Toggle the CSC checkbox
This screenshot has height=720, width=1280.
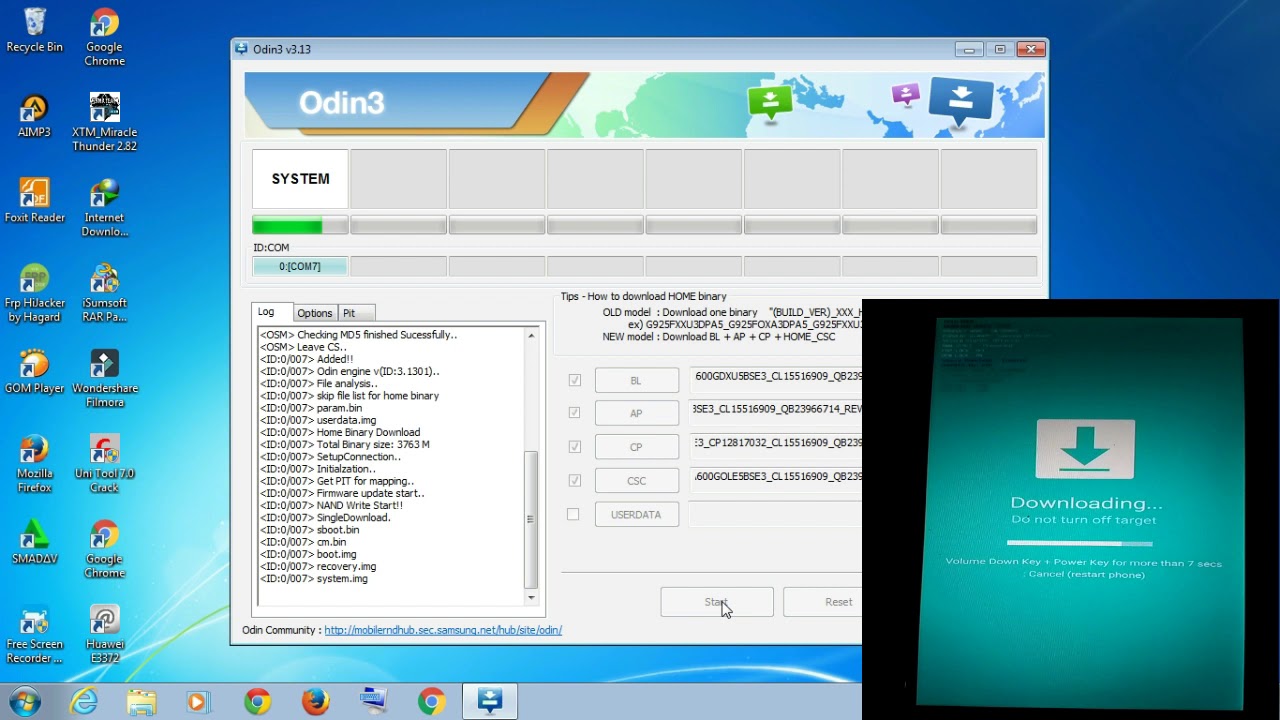tap(574, 480)
